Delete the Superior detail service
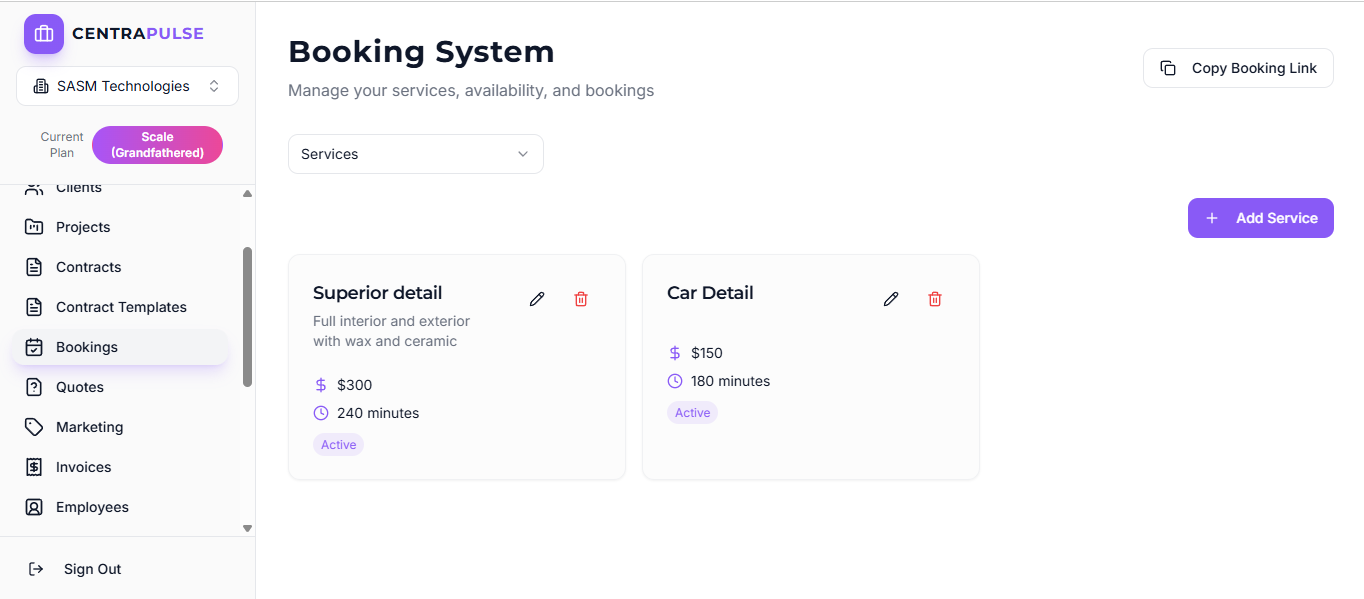This screenshot has width=1364, height=599. tap(581, 298)
